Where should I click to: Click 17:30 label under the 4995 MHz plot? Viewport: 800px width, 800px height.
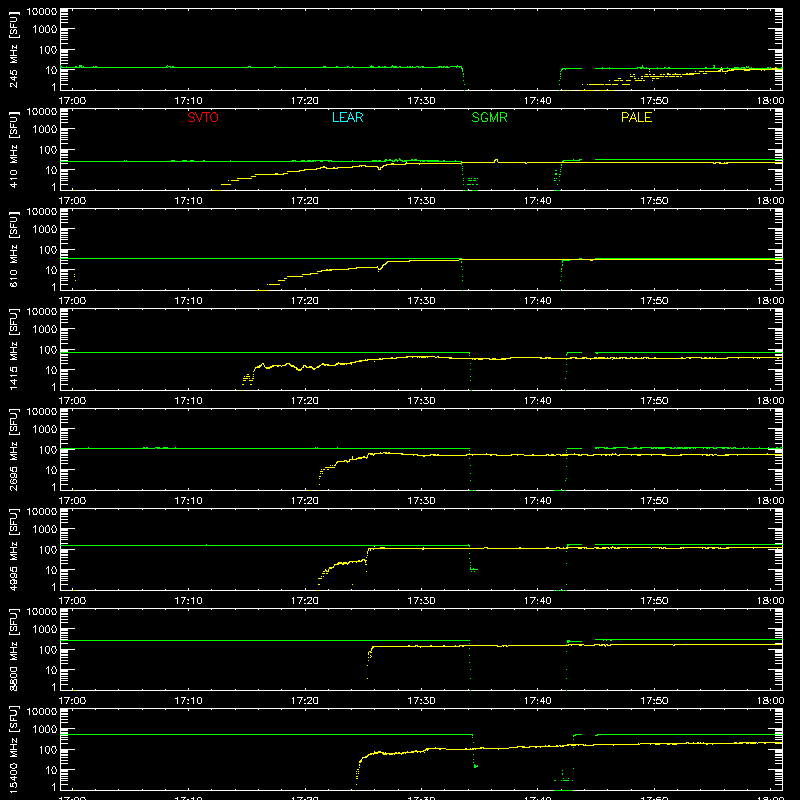[421, 601]
